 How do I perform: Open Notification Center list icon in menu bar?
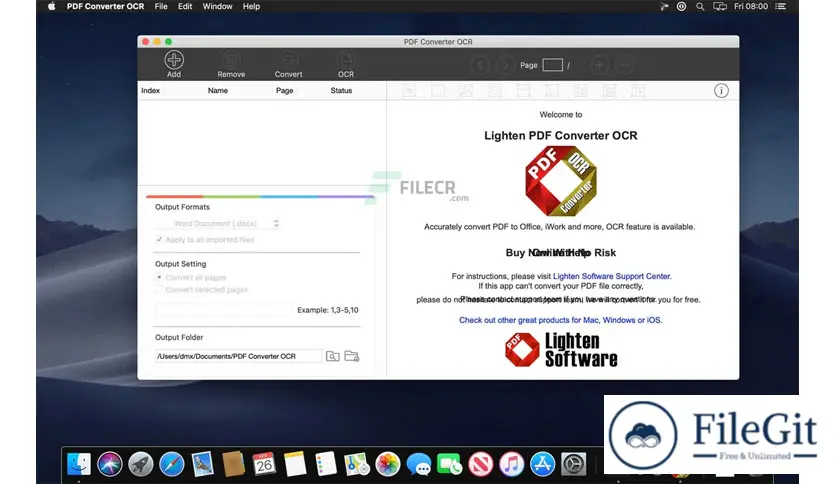(781, 6)
